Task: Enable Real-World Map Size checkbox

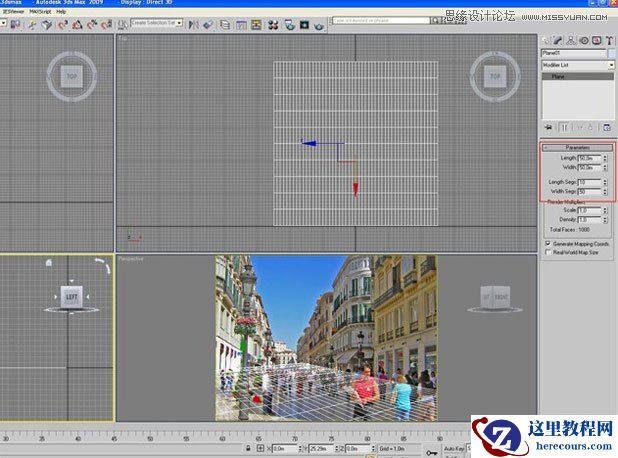Action: tap(548, 252)
